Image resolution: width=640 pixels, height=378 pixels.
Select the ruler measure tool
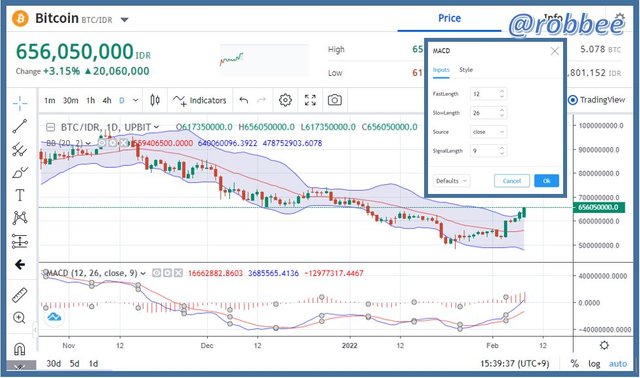click(19, 294)
